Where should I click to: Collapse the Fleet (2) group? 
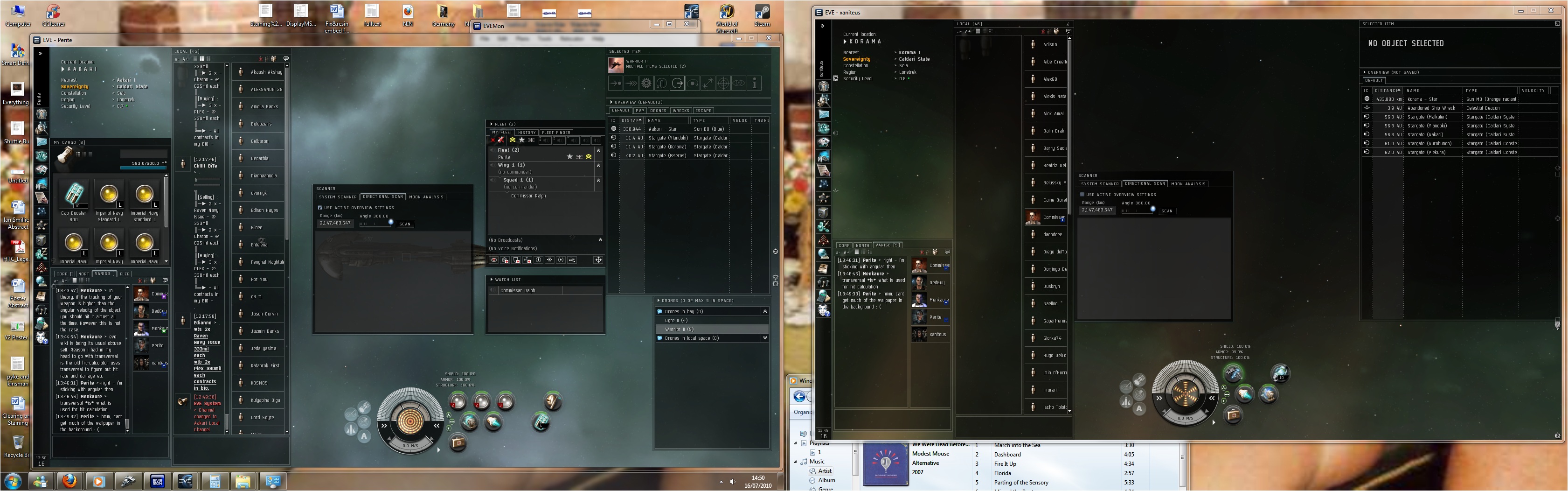tap(598, 150)
